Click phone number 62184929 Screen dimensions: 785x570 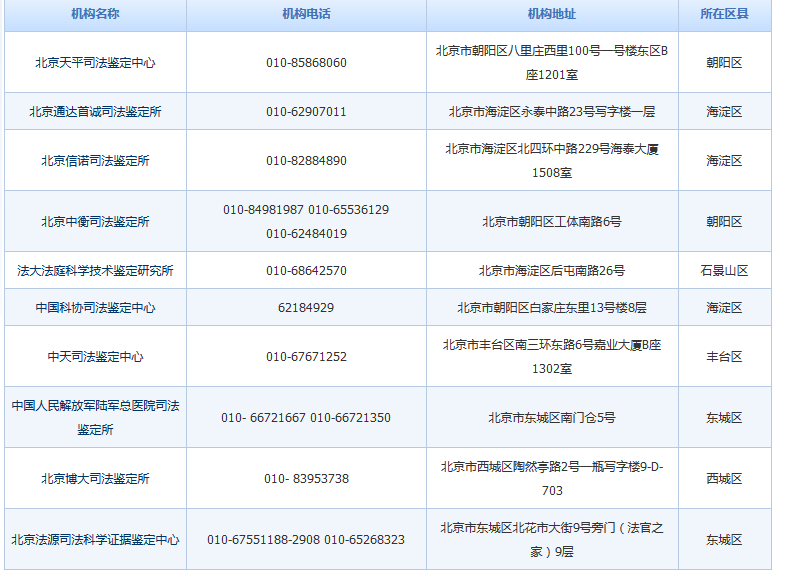(x=306, y=308)
